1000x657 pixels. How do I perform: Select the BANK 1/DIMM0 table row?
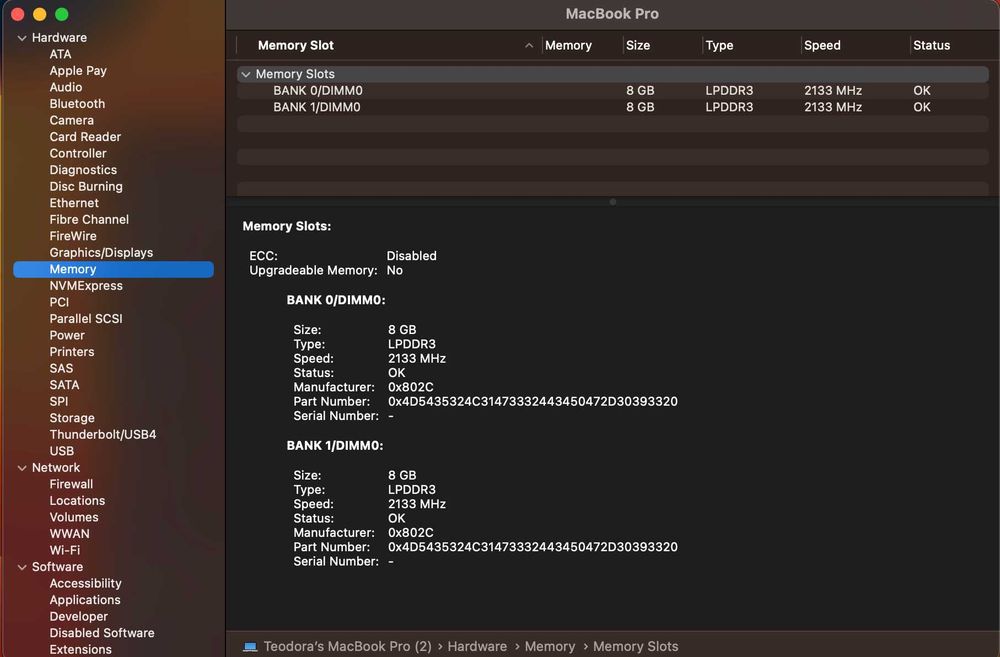[612, 108]
